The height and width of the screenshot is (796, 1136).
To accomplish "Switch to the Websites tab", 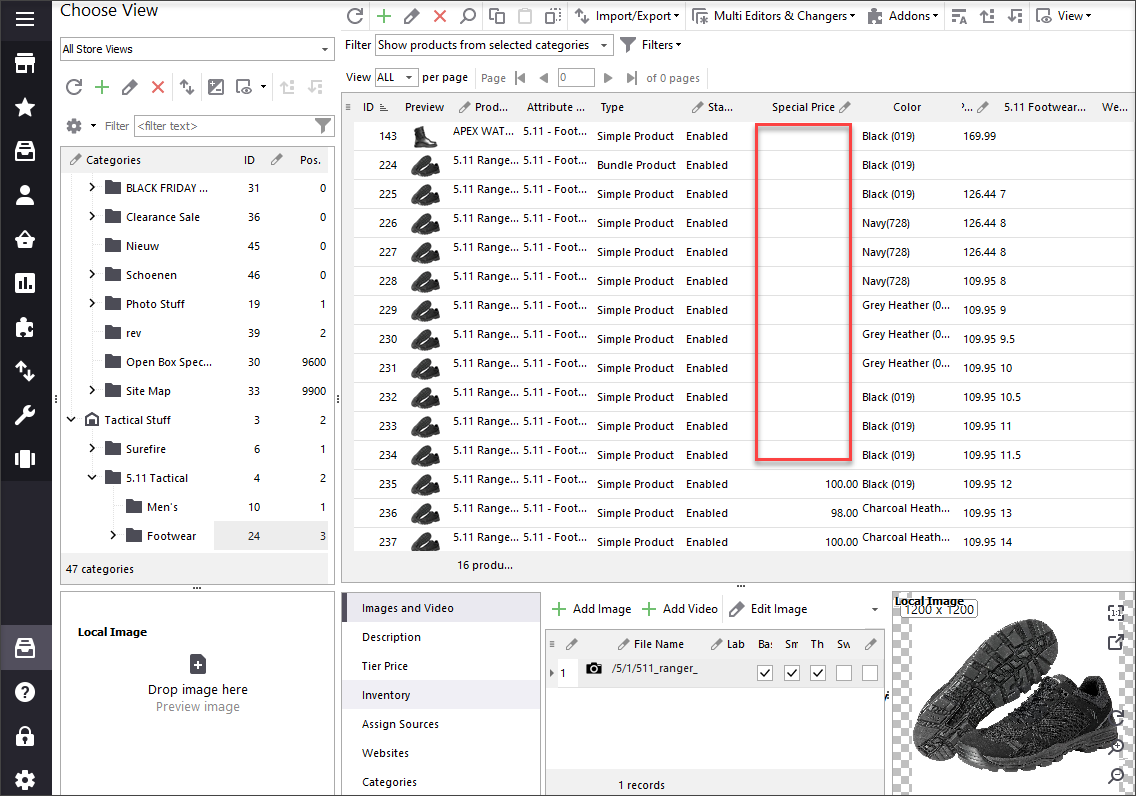I will [385, 753].
